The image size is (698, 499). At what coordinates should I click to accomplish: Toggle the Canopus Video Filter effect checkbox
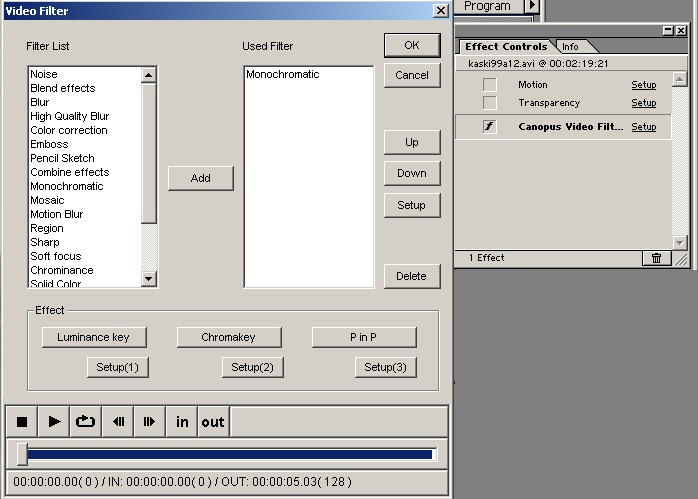(x=490, y=126)
